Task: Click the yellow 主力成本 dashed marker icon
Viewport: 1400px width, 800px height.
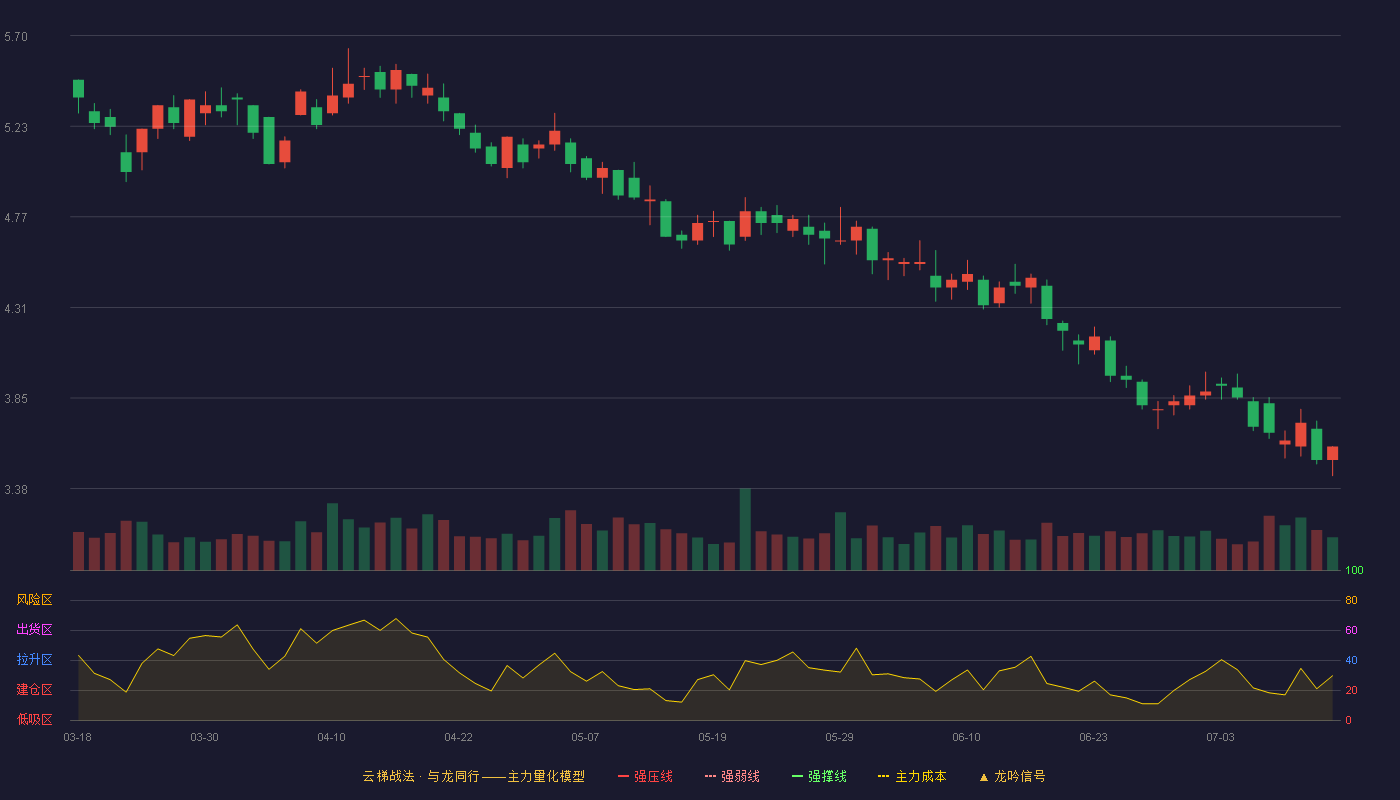Action: coord(883,776)
